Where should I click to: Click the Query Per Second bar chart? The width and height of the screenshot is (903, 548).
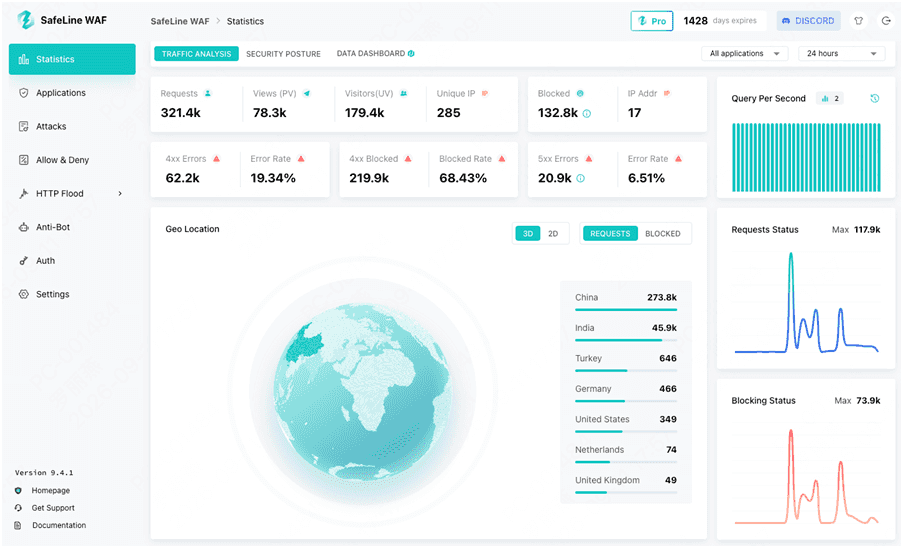(x=806, y=157)
